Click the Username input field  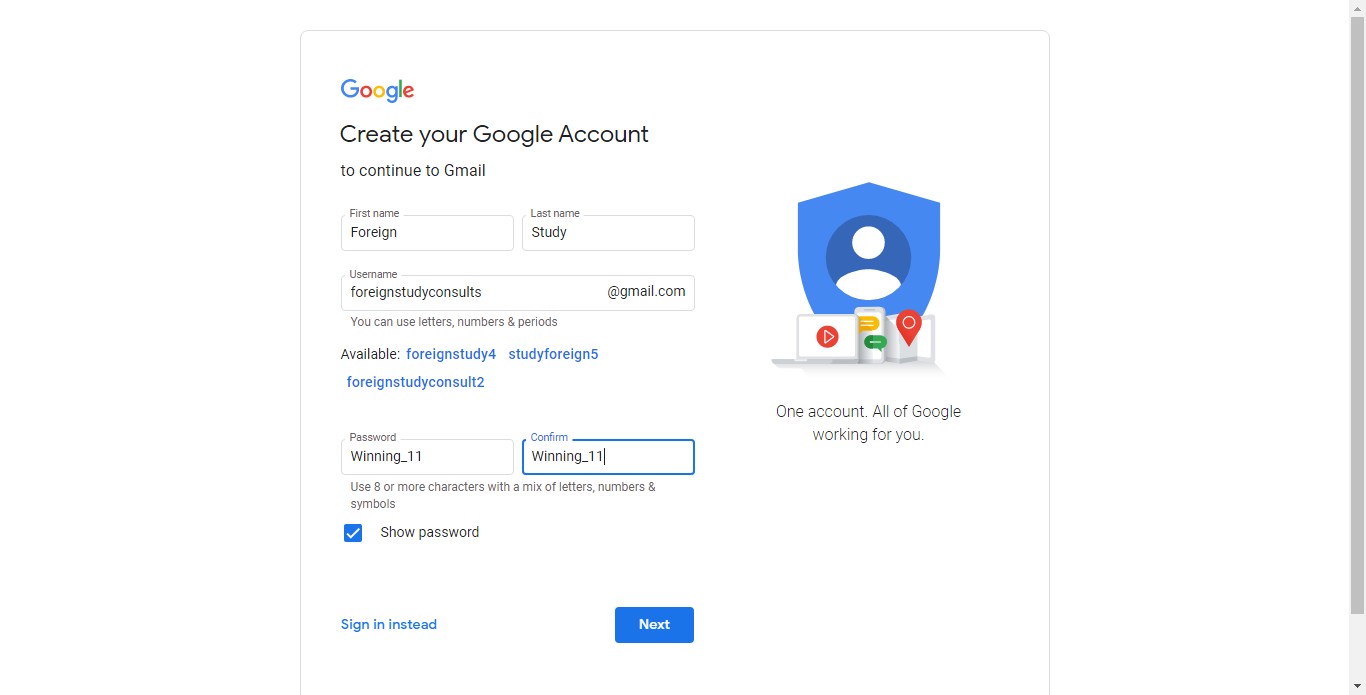point(518,293)
